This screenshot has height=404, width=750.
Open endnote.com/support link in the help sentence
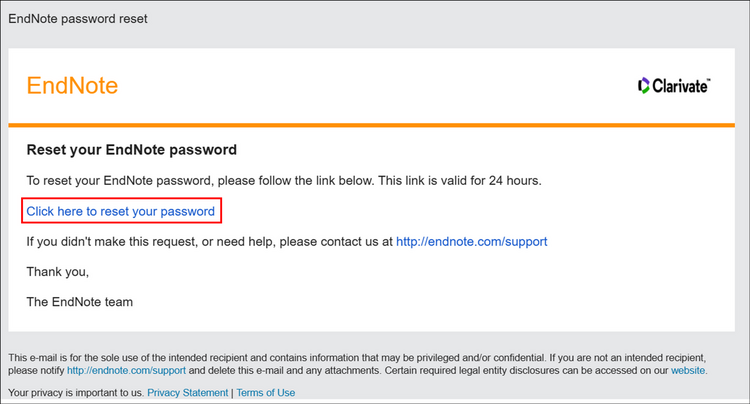point(471,241)
